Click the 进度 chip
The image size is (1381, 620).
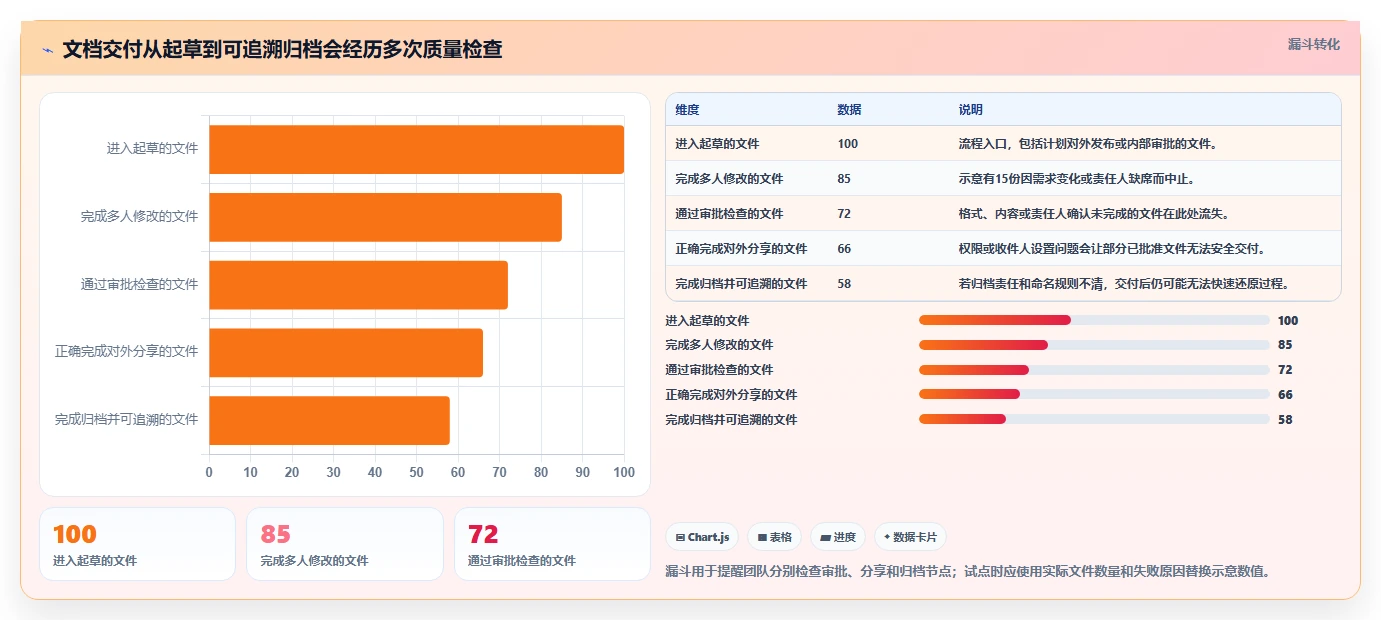tap(838, 537)
